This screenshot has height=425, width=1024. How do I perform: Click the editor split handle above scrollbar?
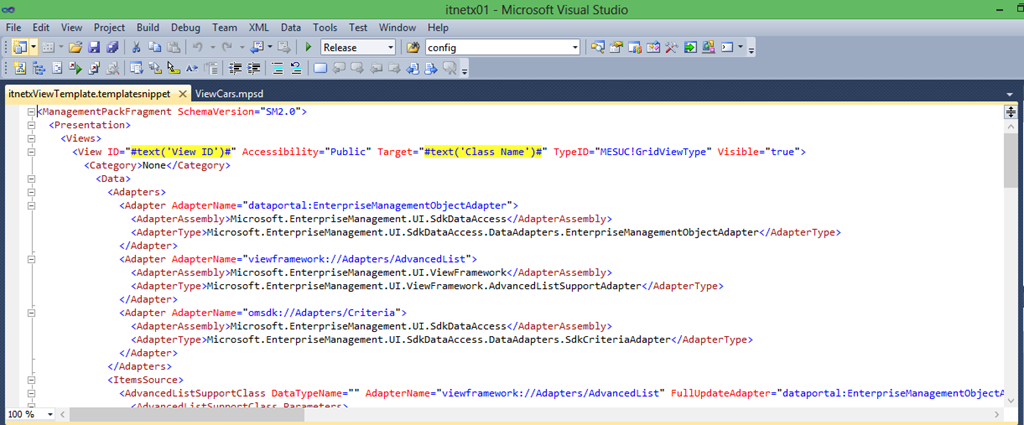(x=1010, y=112)
